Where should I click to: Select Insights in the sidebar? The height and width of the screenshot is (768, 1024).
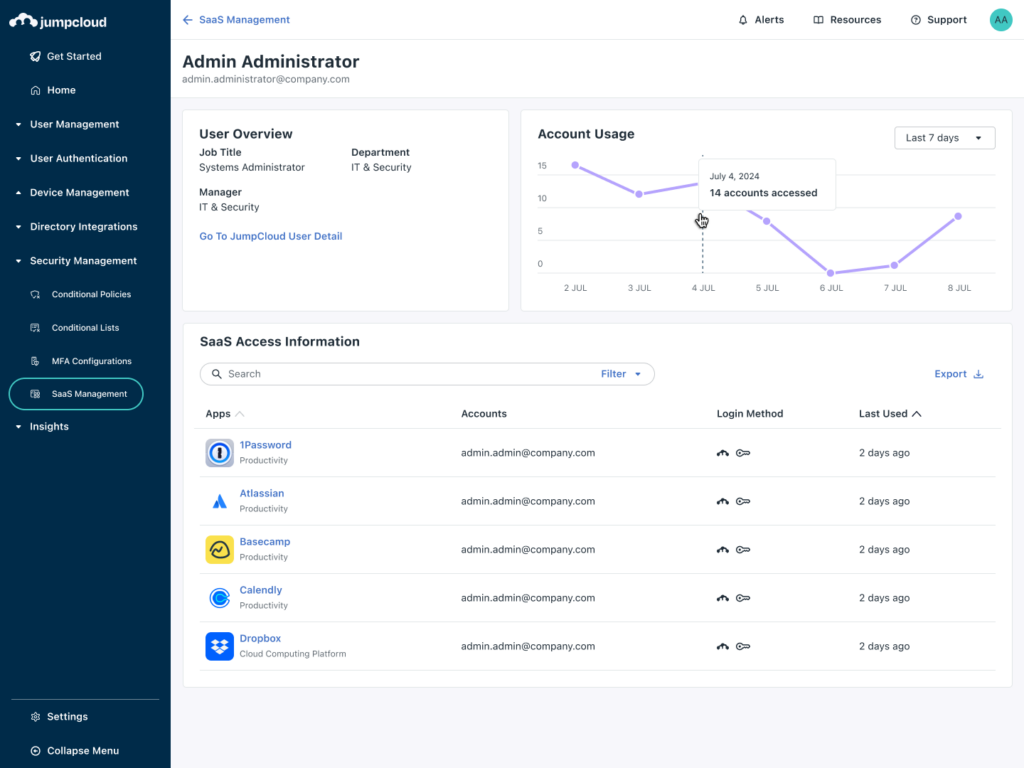[51, 426]
